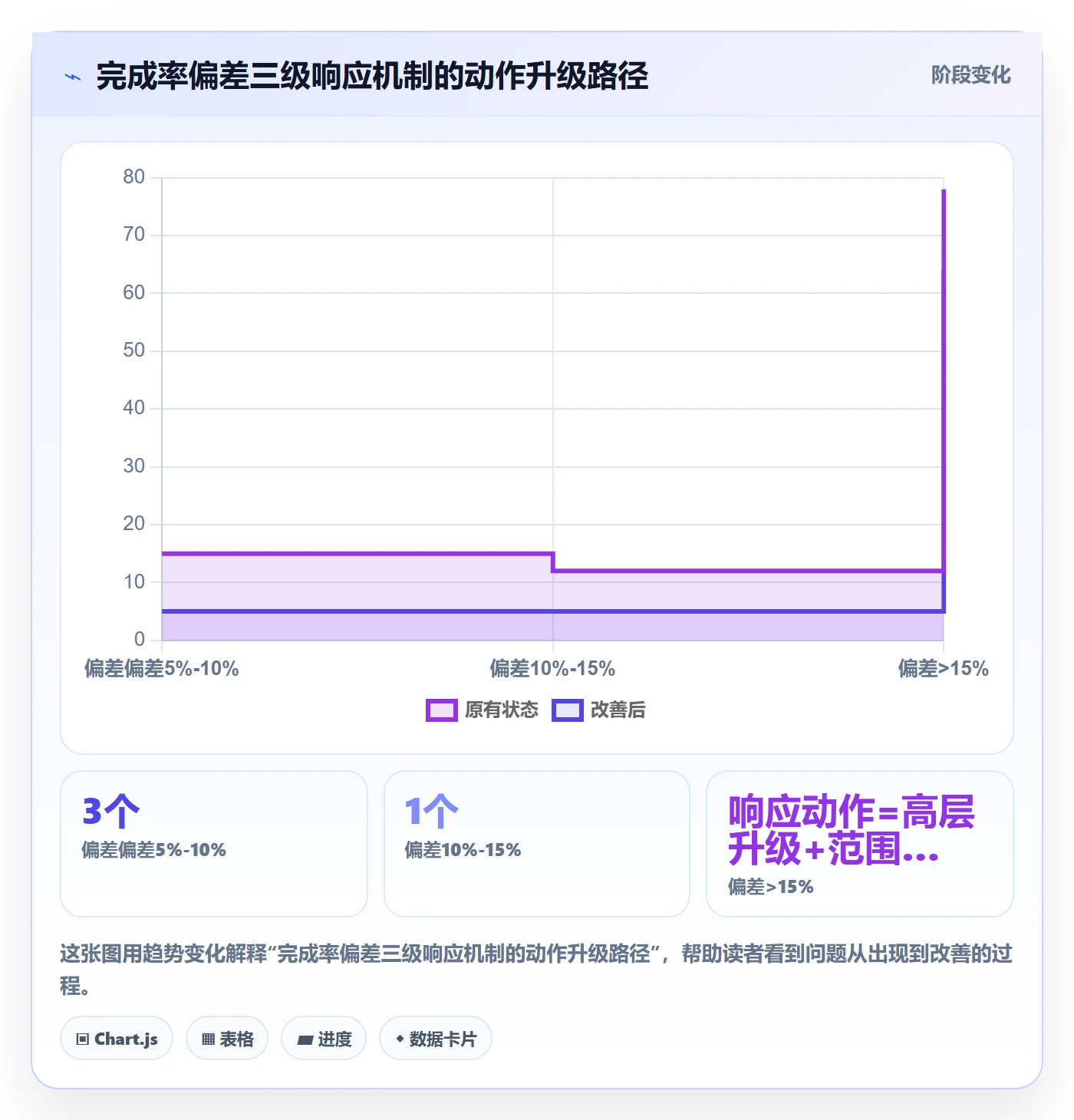This screenshot has width=1074, height=1120.
Task: Click the lightning bolt icon beside the title
Action: pos(73,77)
